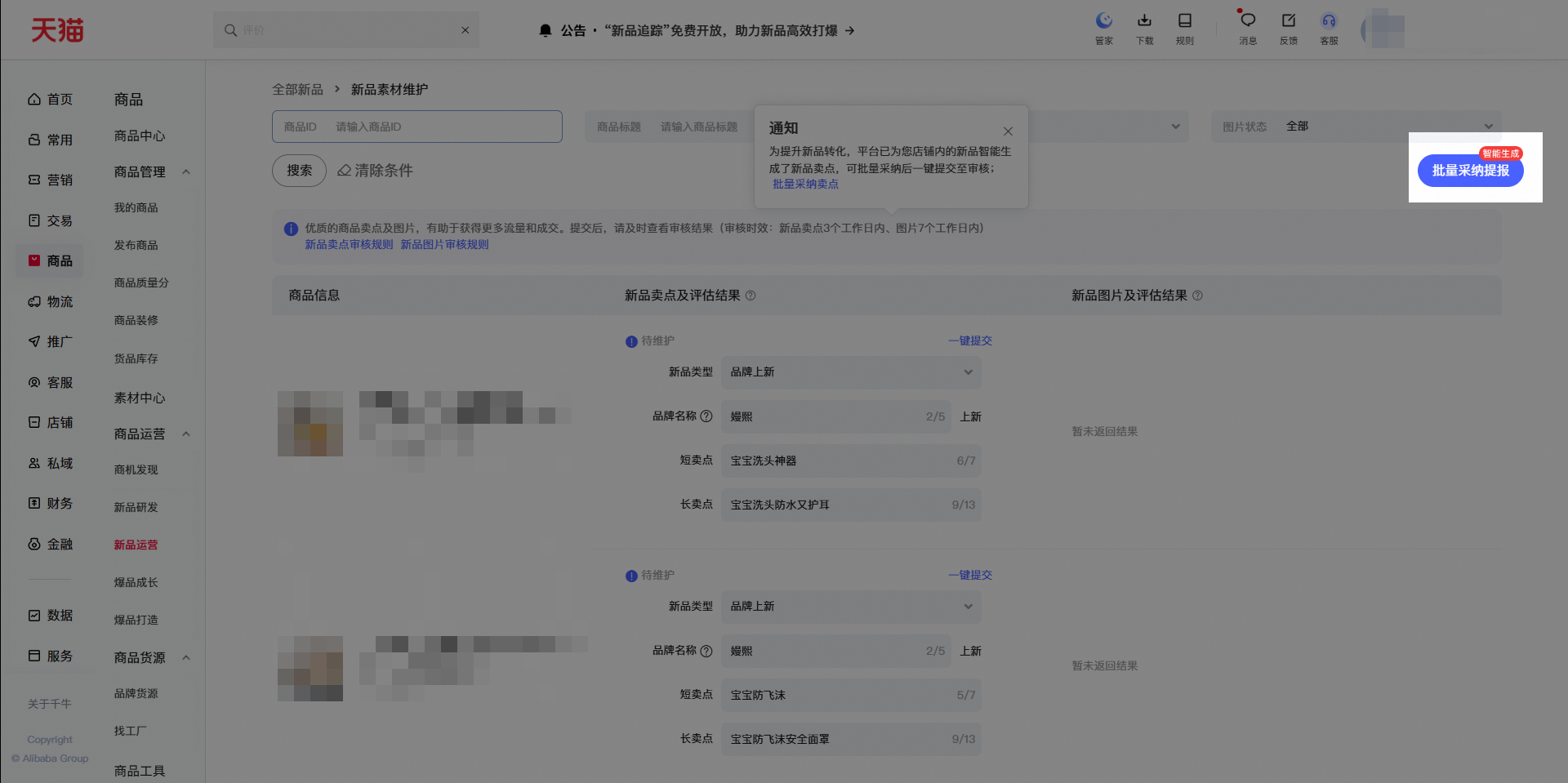
Task: Open 爆品打造 submenu item
Action: (x=136, y=621)
